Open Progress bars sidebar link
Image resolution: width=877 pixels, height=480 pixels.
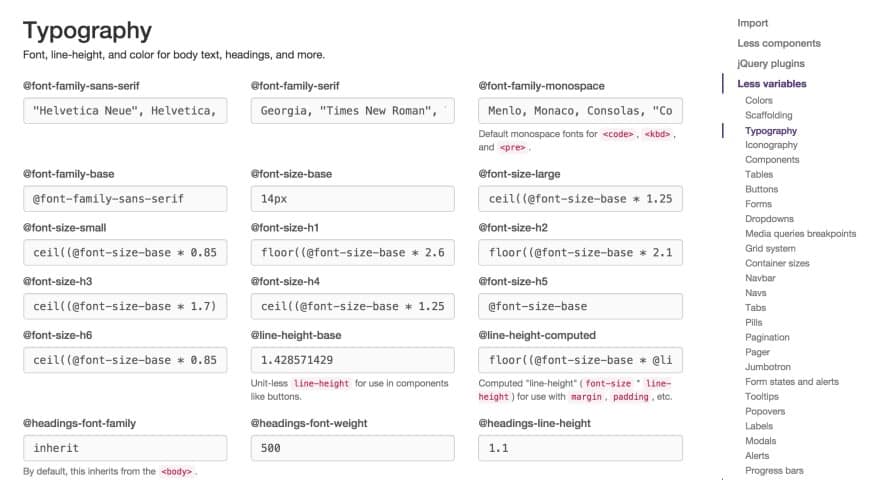click(x=774, y=470)
